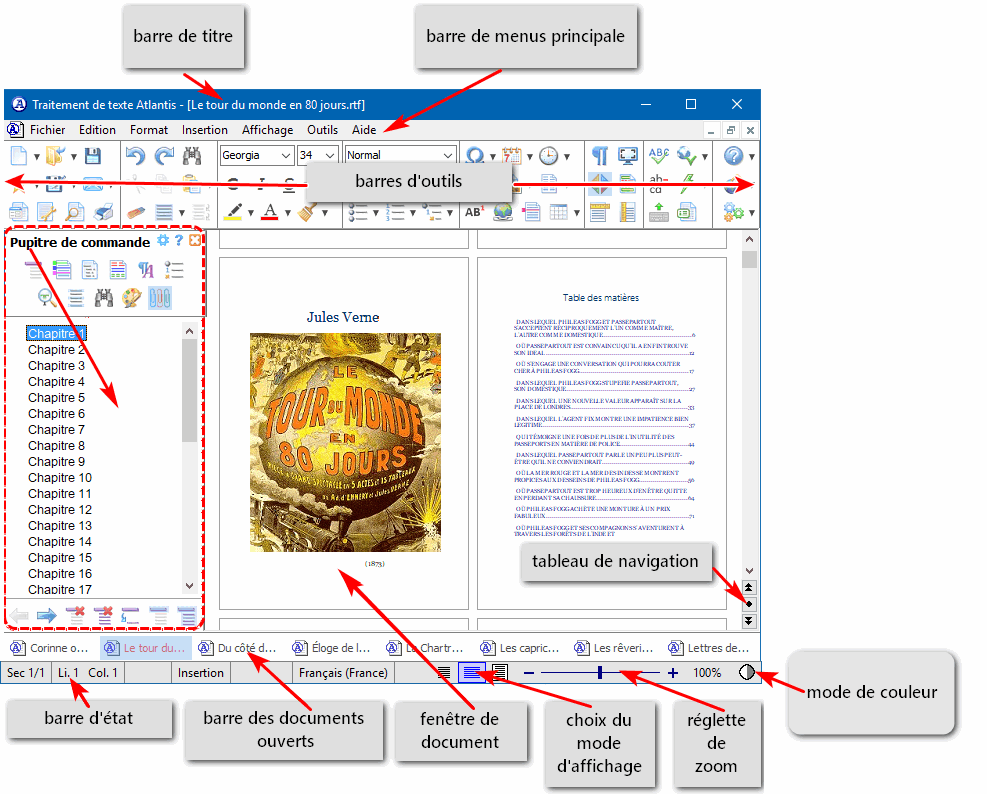Insert table using the grid icon

558,212
